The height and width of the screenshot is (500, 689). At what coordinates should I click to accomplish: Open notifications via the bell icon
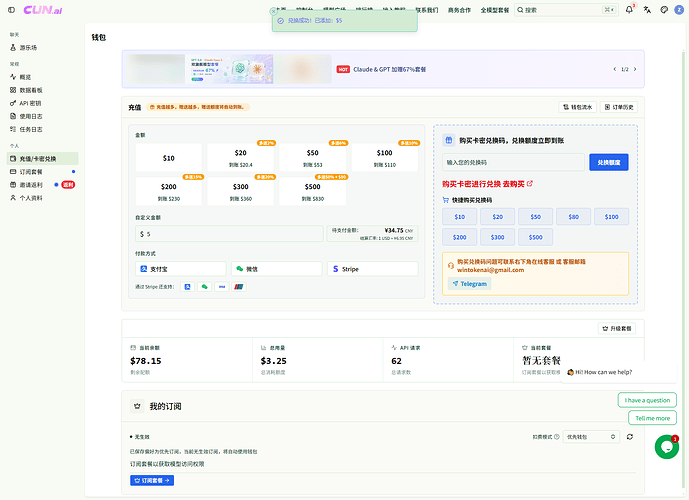click(x=629, y=10)
